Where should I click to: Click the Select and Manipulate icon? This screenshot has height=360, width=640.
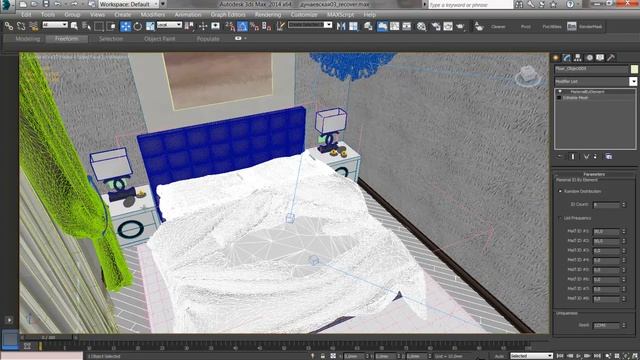(x=203, y=27)
